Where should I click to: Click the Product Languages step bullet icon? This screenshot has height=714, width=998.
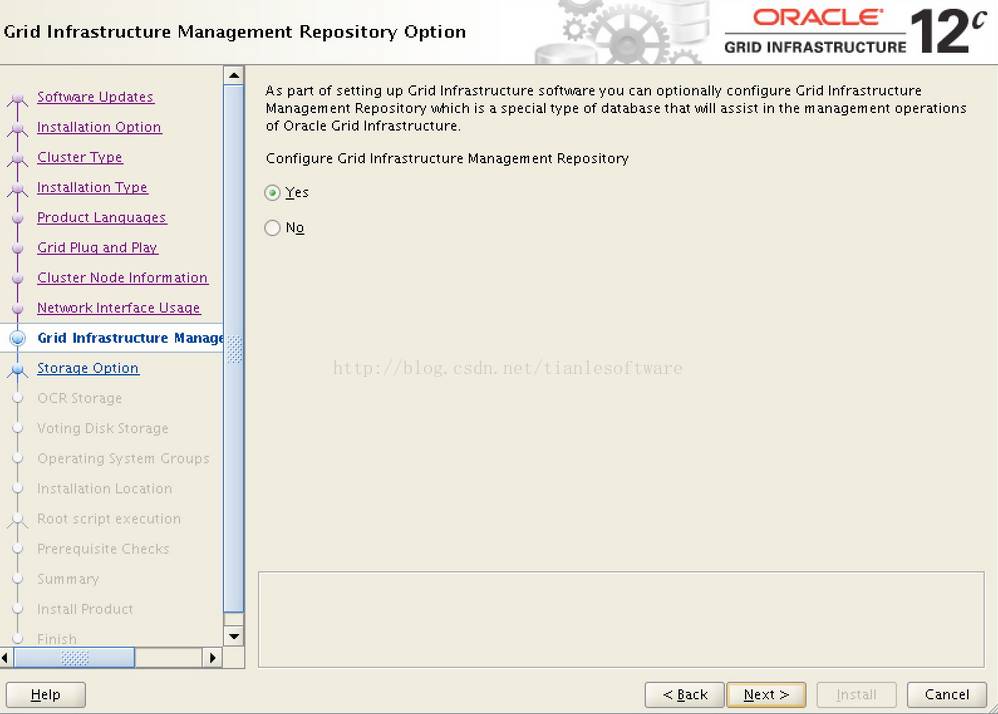[18, 218]
